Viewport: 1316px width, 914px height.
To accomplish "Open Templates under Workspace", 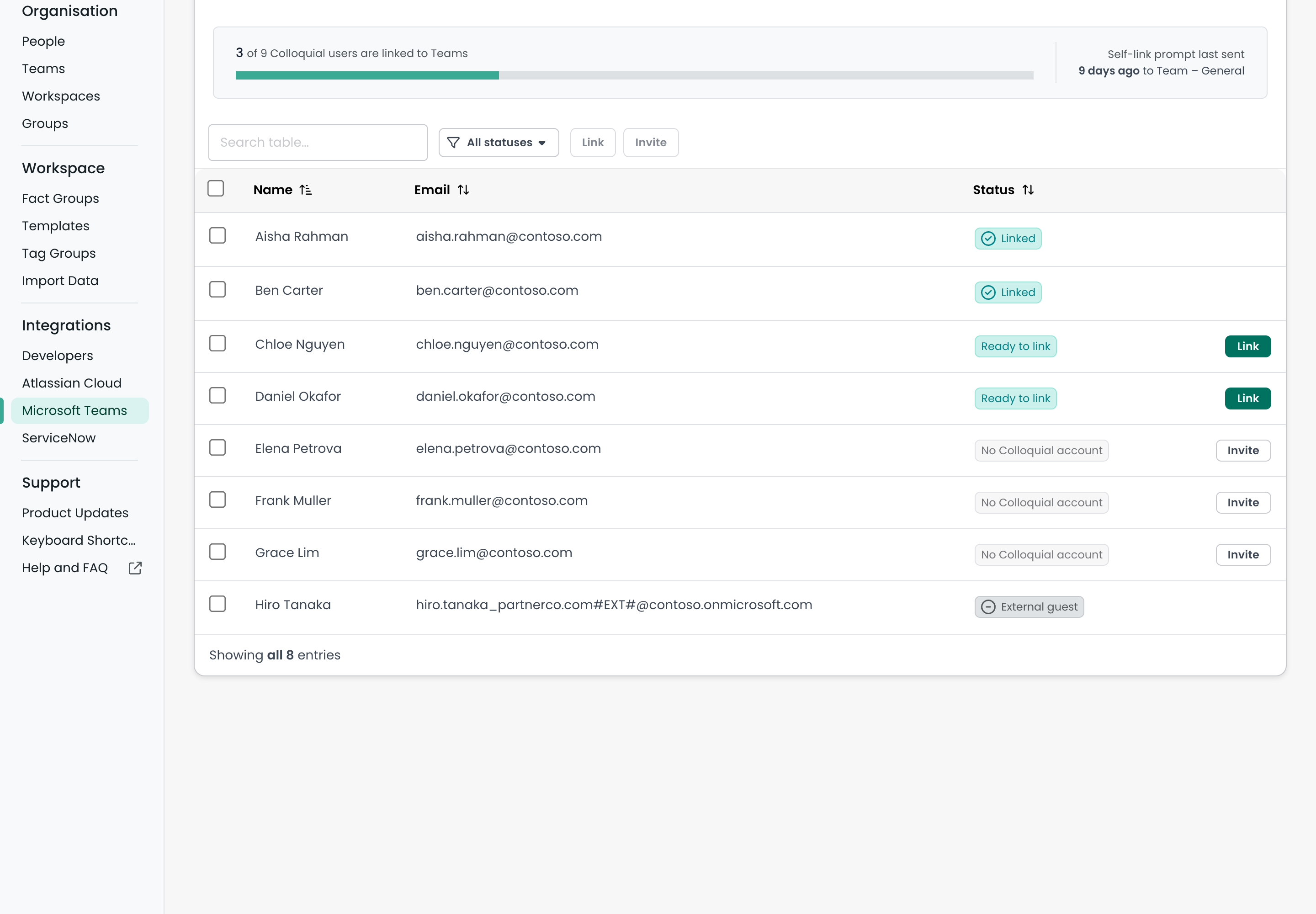I will tap(56, 226).
